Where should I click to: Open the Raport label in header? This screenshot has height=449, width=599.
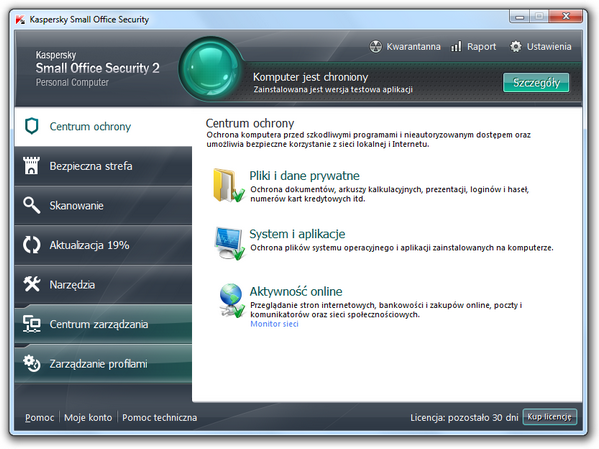[481, 47]
